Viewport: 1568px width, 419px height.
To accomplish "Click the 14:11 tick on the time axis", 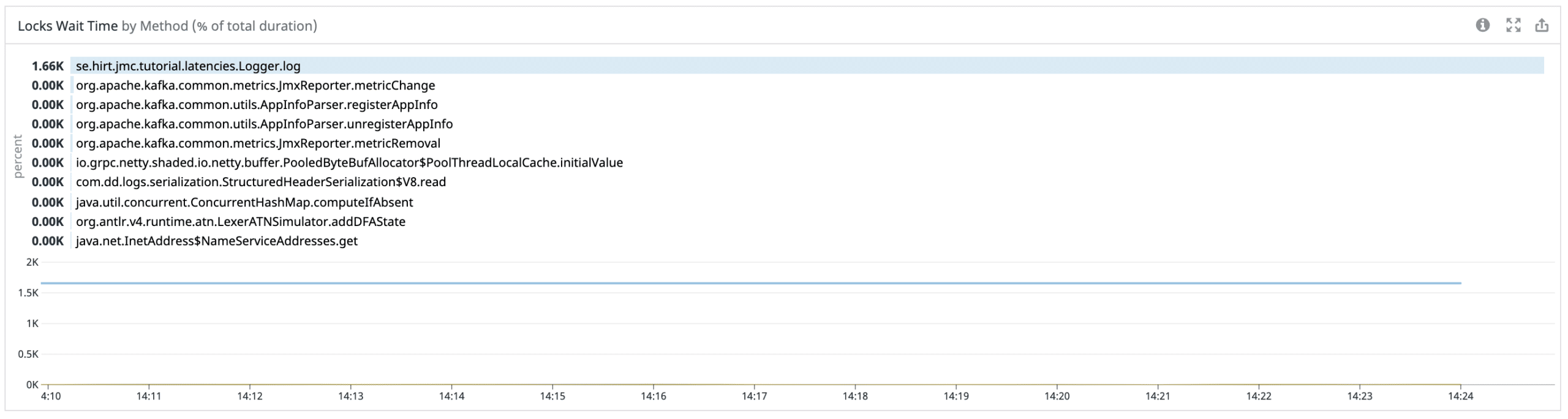I will [x=149, y=396].
